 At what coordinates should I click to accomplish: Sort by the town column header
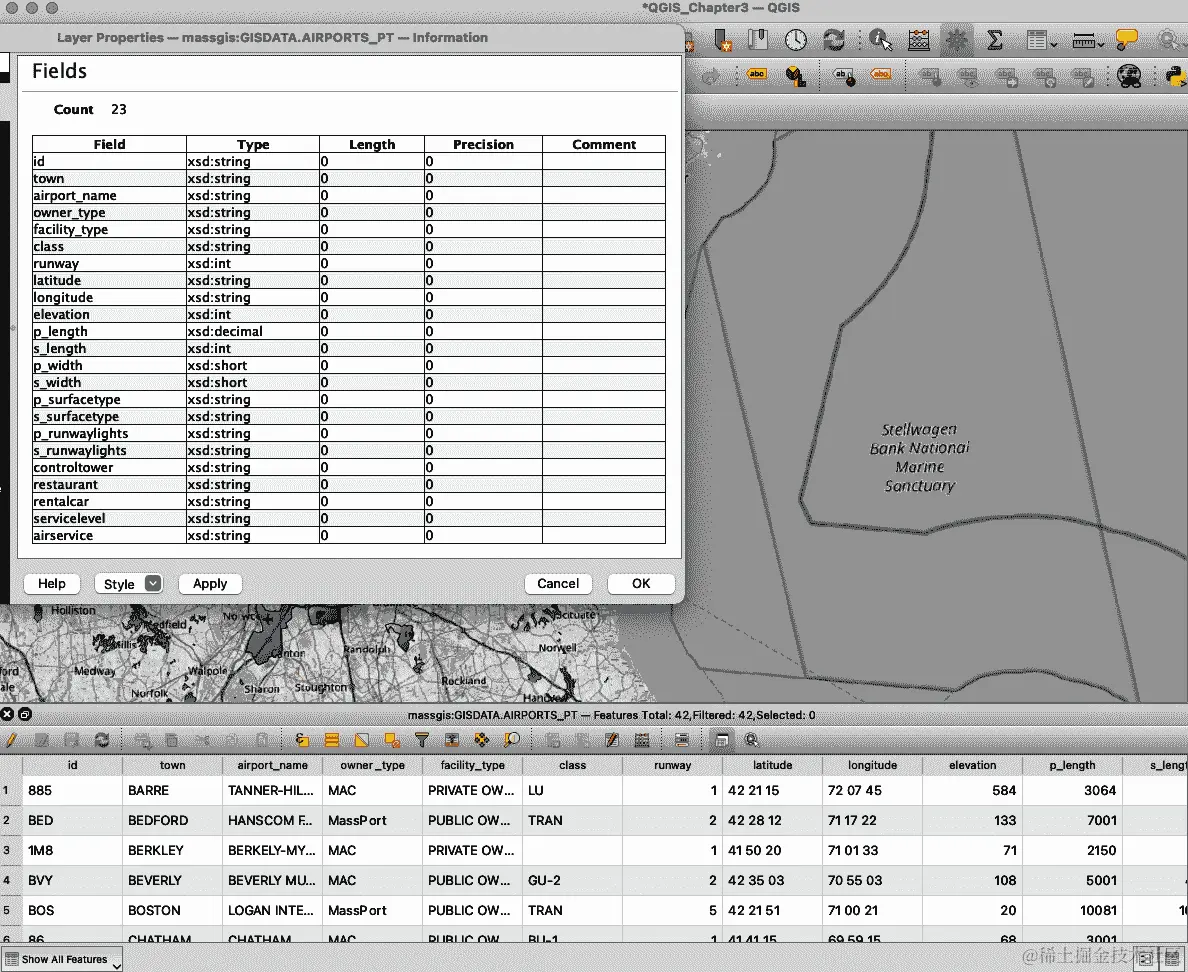(172, 765)
